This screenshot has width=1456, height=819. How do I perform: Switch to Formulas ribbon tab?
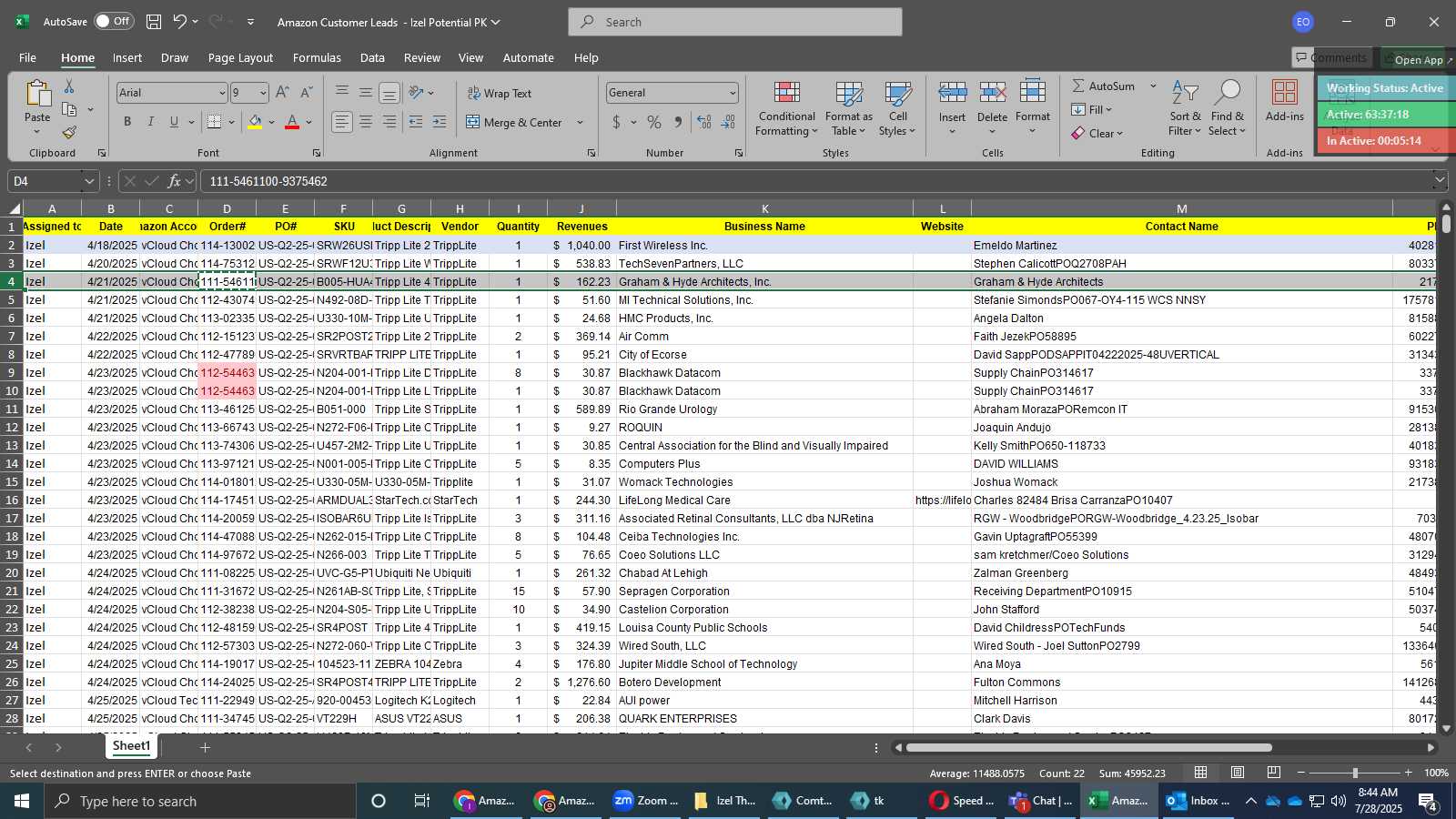[317, 57]
